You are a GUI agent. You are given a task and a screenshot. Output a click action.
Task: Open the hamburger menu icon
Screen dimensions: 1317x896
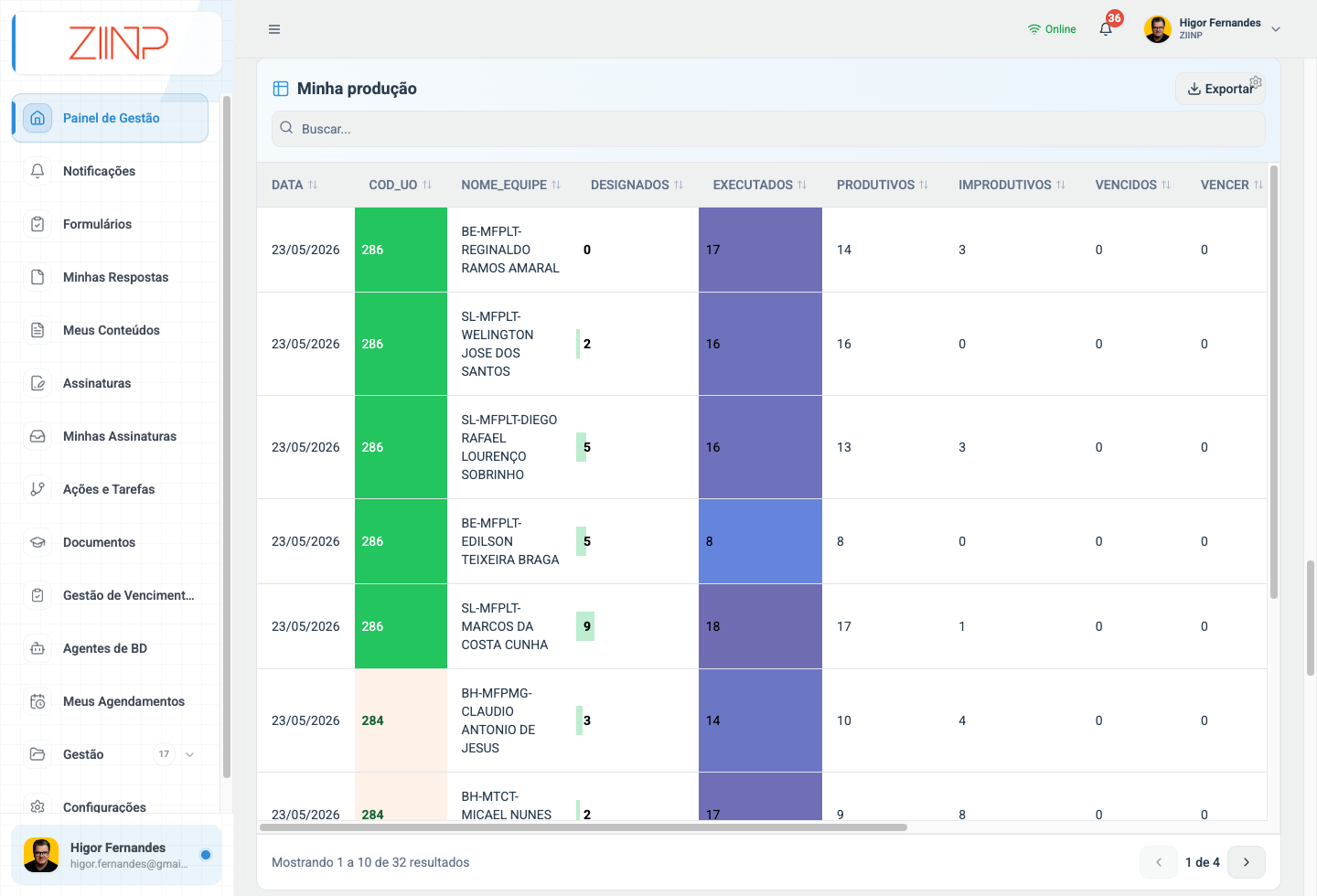(x=274, y=29)
